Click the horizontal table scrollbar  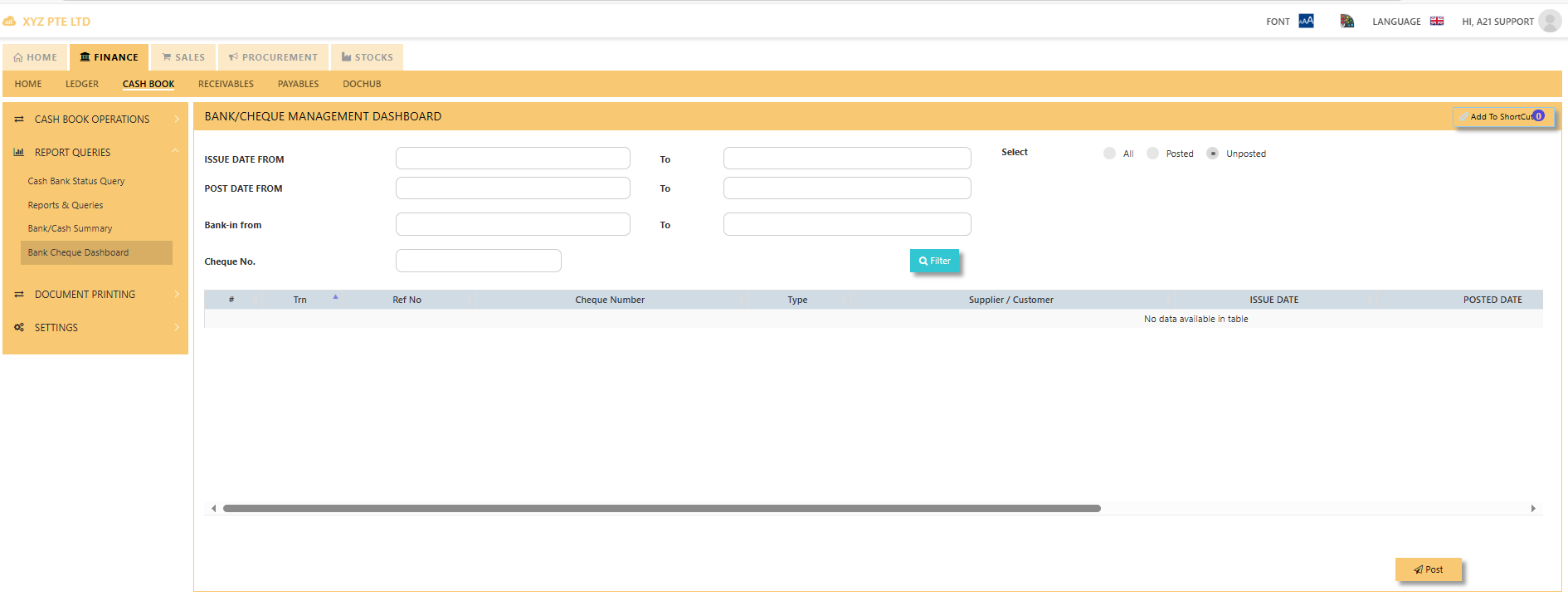pos(661,508)
